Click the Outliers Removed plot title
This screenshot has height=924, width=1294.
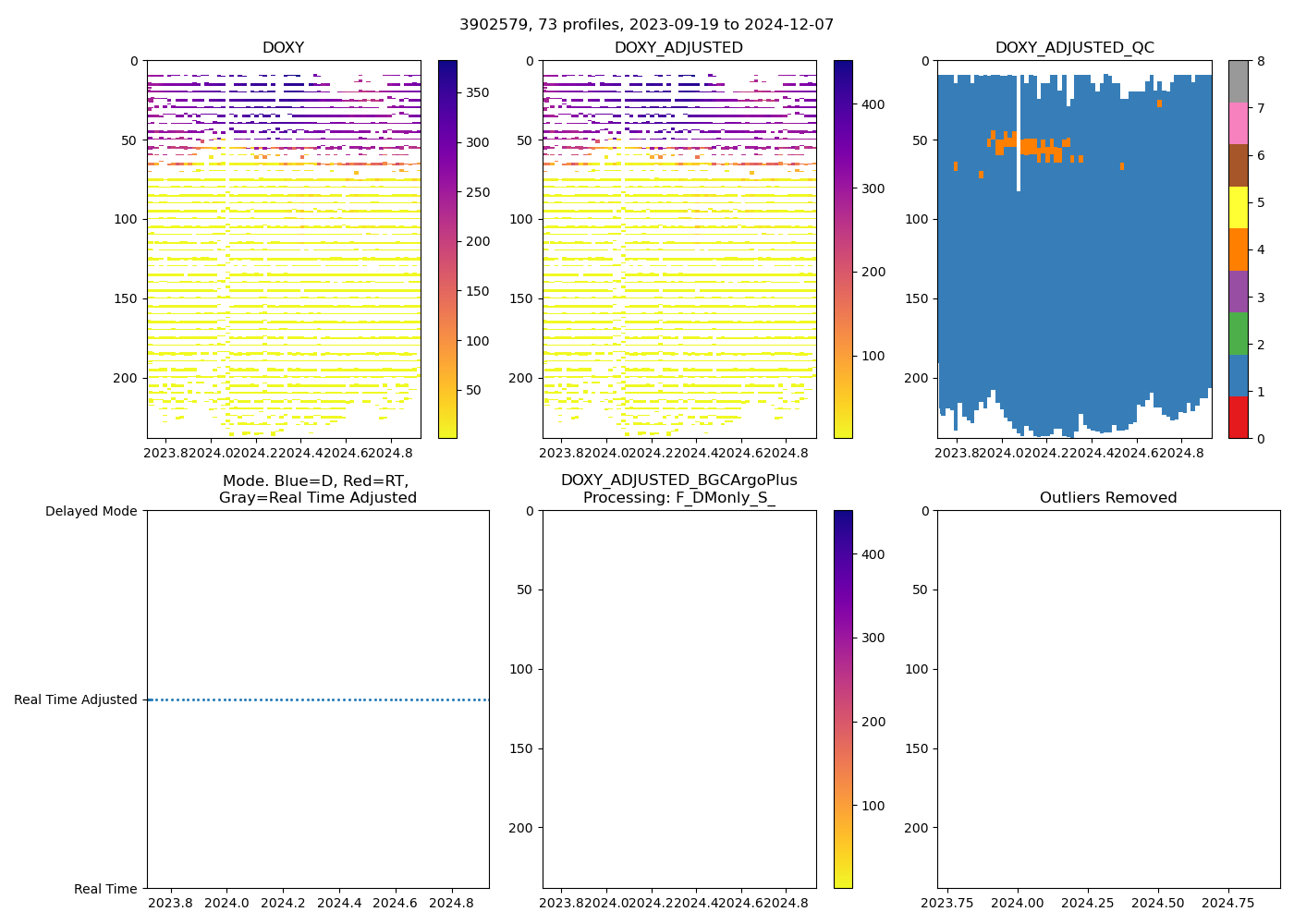(1107, 498)
